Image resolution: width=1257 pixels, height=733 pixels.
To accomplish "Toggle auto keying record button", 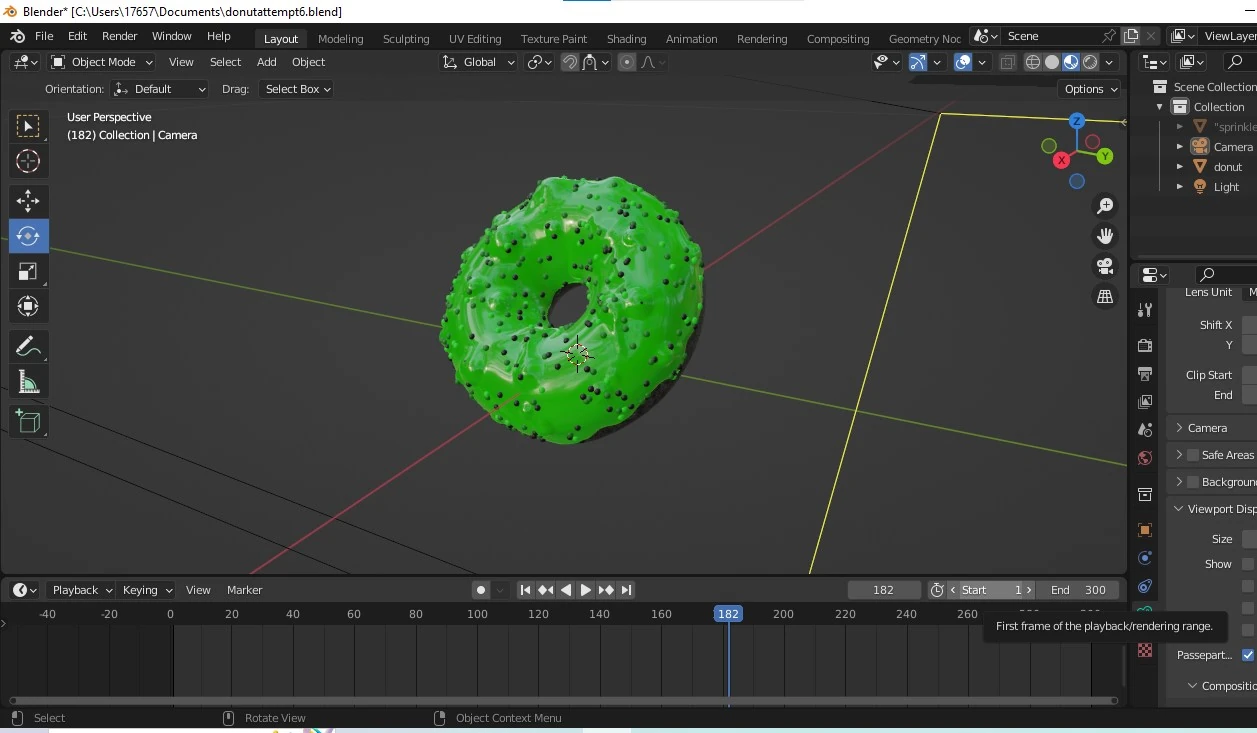I will point(481,590).
